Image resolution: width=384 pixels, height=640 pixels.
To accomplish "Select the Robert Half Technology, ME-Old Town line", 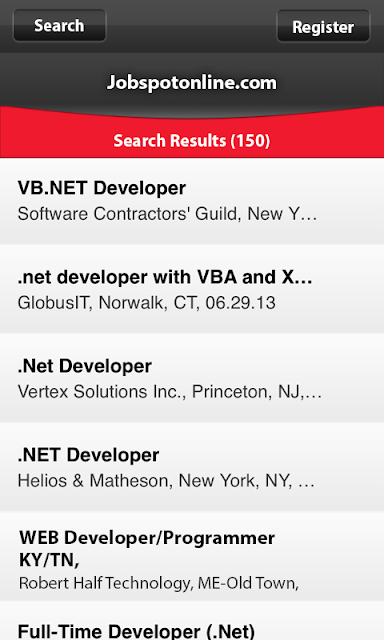I will pyautogui.click(x=159, y=583).
